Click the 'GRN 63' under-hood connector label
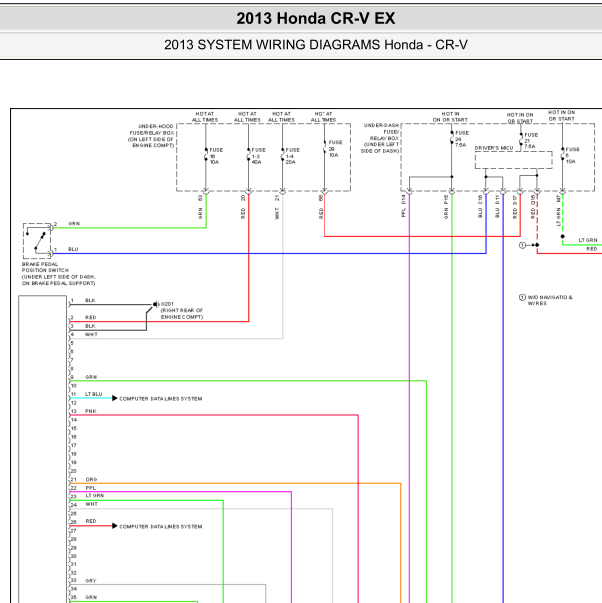The height and width of the screenshot is (603, 602). point(200,207)
